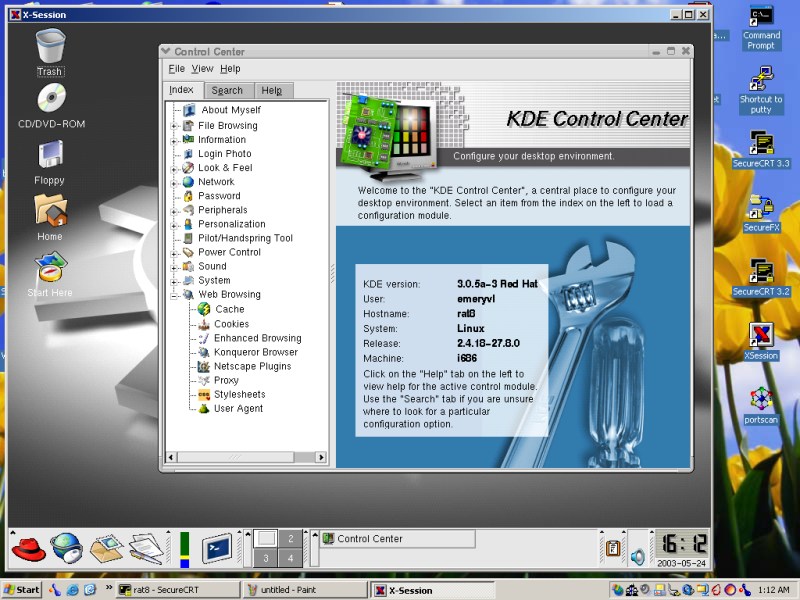This screenshot has width=800, height=600.
Task: Click the clipboard icon in the panel
Action: click(x=612, y=549)
